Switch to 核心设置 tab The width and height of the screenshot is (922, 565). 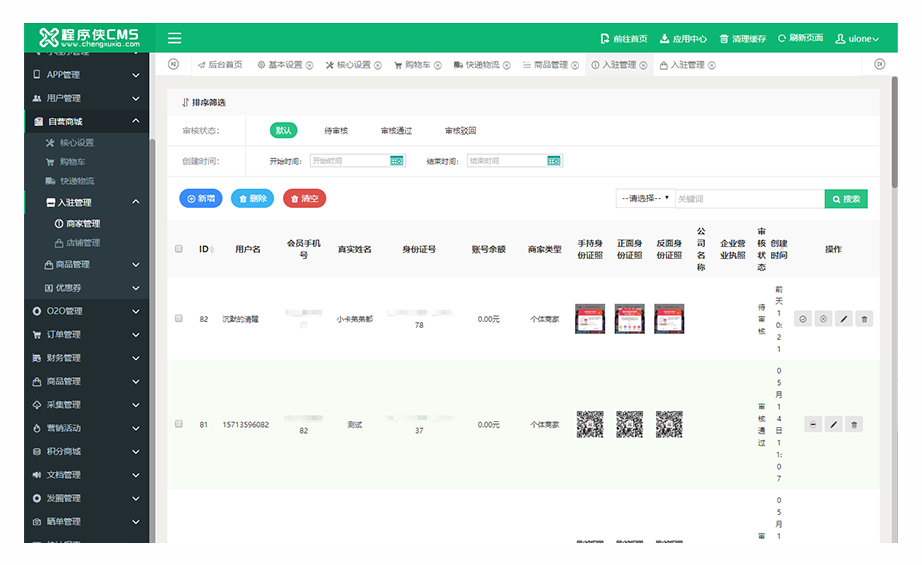pos(348,65)
